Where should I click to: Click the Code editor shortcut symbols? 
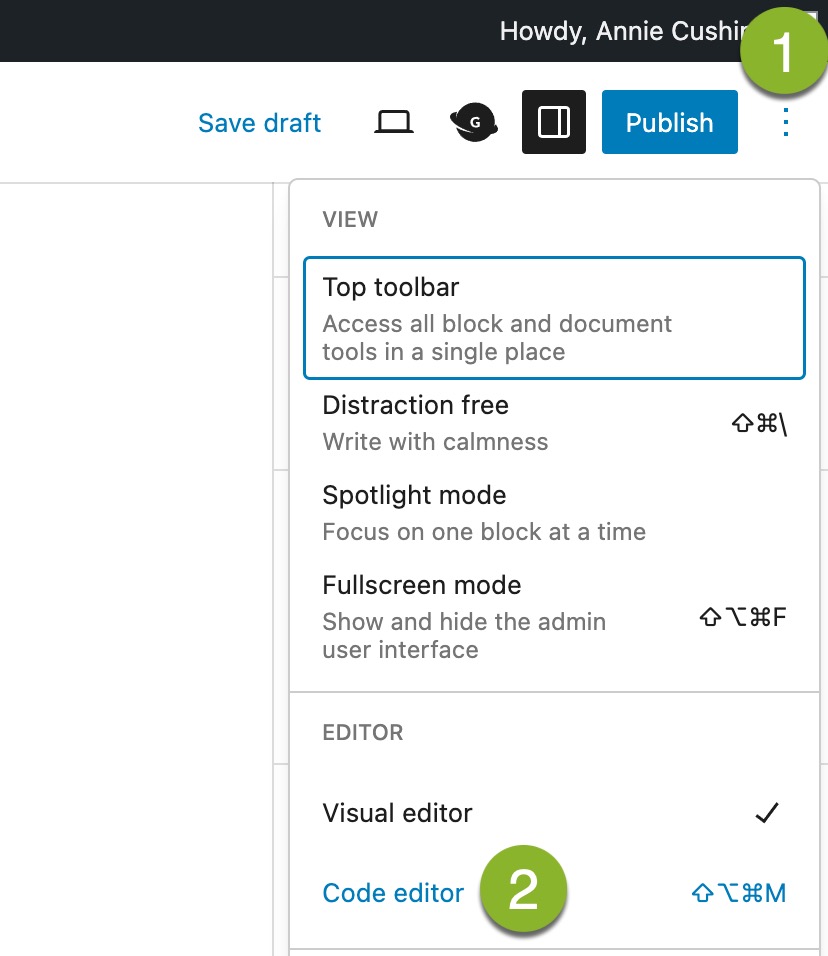click(738, 893)
